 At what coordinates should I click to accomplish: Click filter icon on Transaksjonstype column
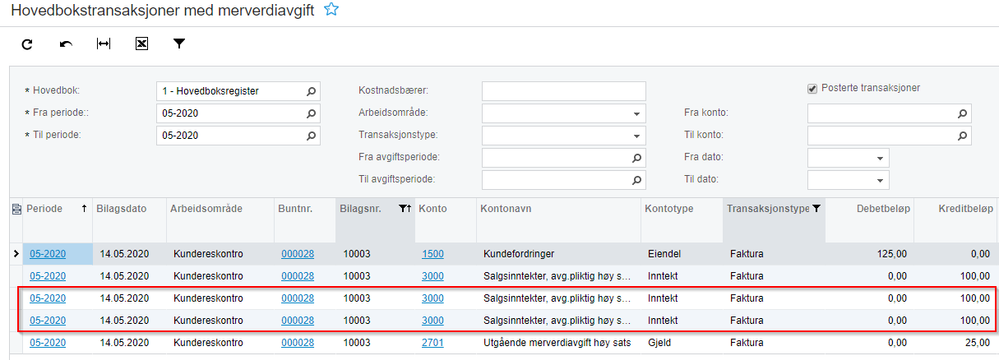coord(816,208)
